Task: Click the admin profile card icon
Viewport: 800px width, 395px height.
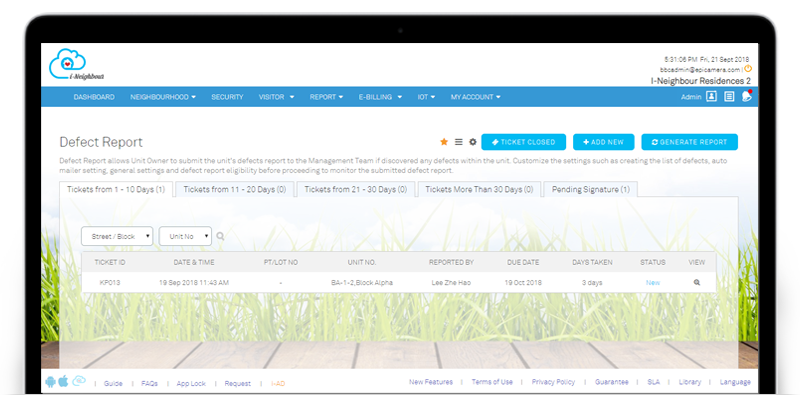Action: pos(712,96)
